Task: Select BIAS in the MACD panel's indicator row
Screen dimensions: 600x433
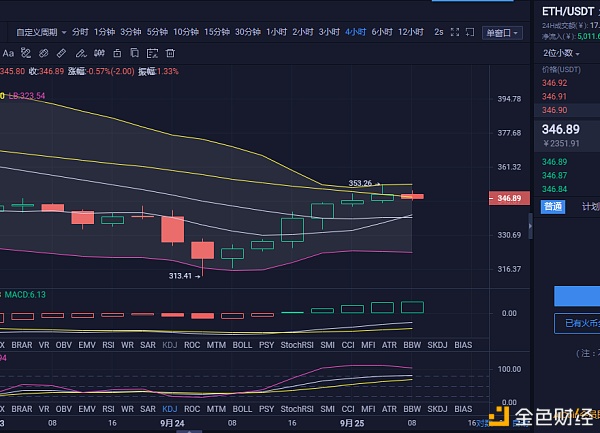Action: [463, 345]
